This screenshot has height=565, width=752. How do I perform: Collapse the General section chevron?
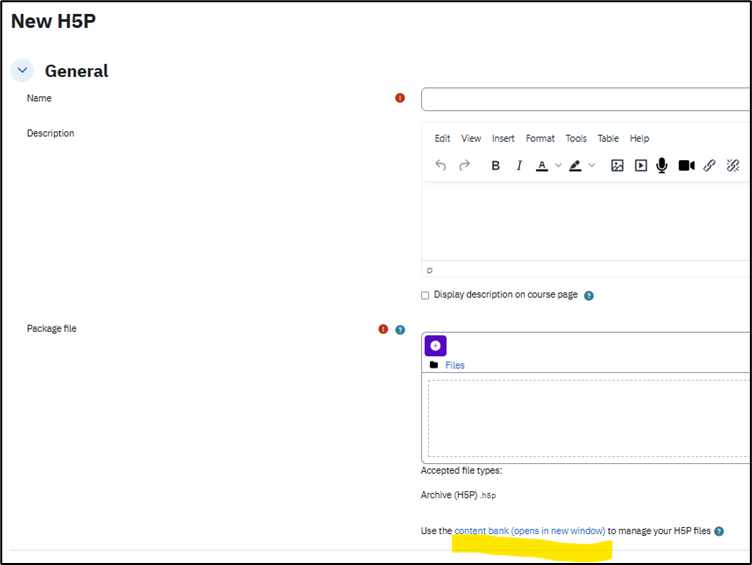[x=22, y=71]
